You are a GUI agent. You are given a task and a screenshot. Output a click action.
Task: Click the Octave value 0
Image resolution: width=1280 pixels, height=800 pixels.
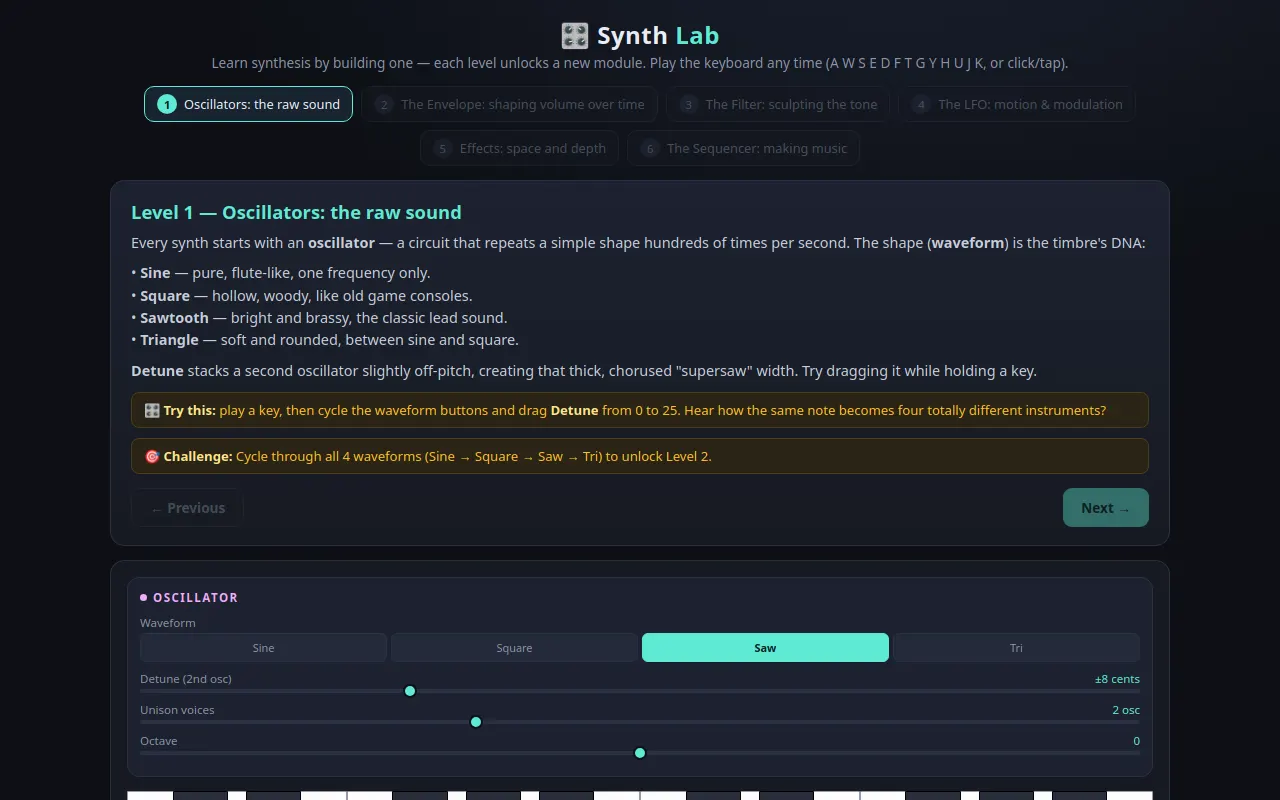[x=1136, y=741]
